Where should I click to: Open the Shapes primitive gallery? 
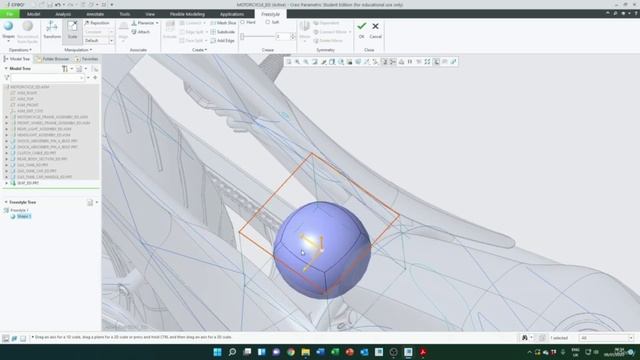8,31
